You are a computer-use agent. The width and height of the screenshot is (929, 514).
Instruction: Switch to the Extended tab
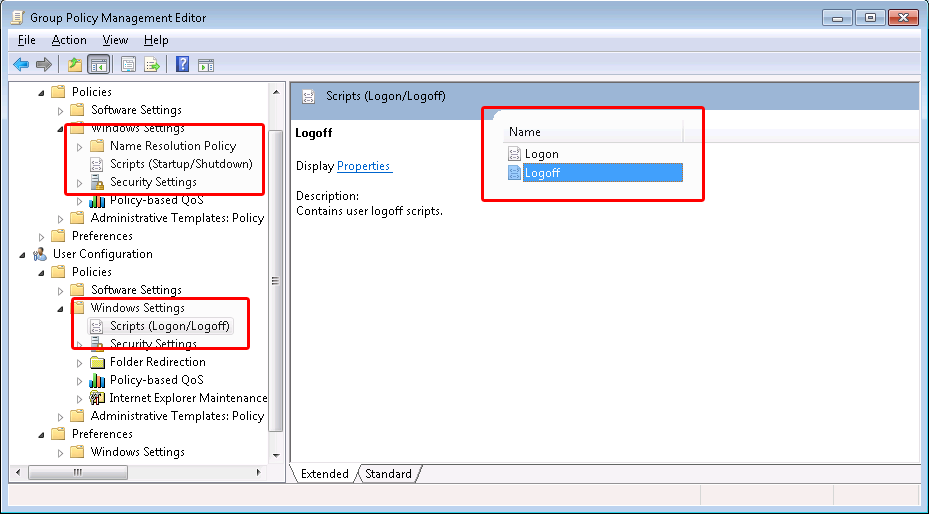(x=324, y=474)
